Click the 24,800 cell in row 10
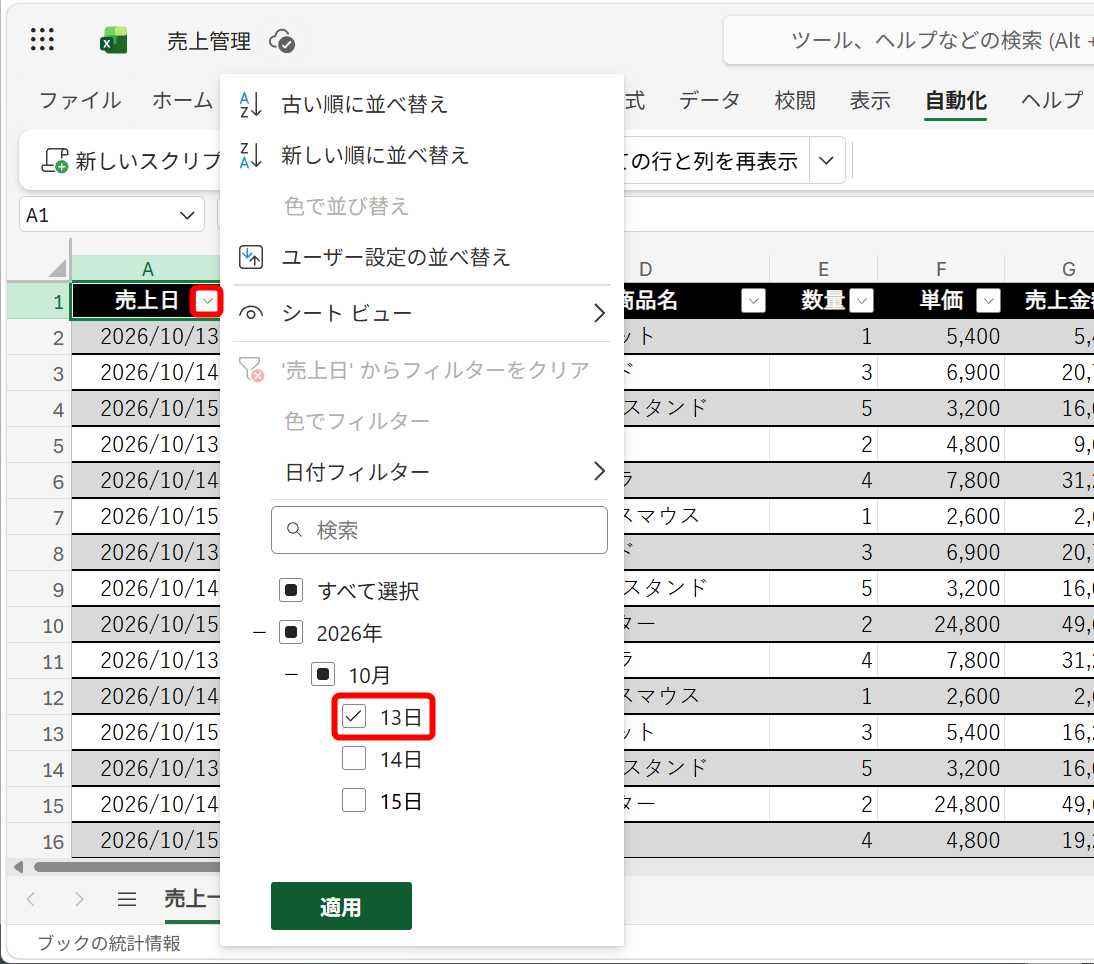 [941, 624]
